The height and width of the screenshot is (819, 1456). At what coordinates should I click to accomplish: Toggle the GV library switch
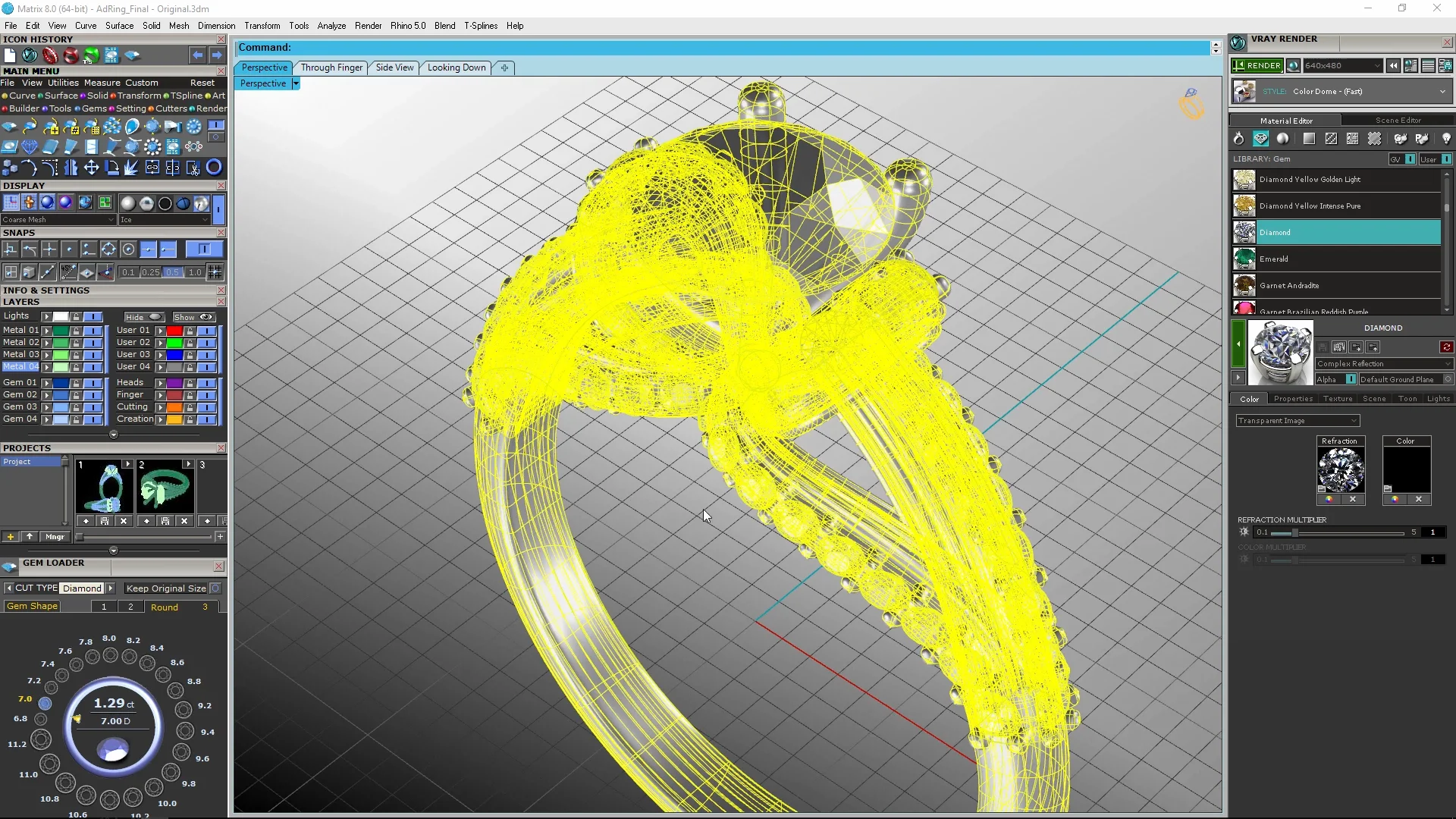pyautogui.click(x=1410, y=159)
